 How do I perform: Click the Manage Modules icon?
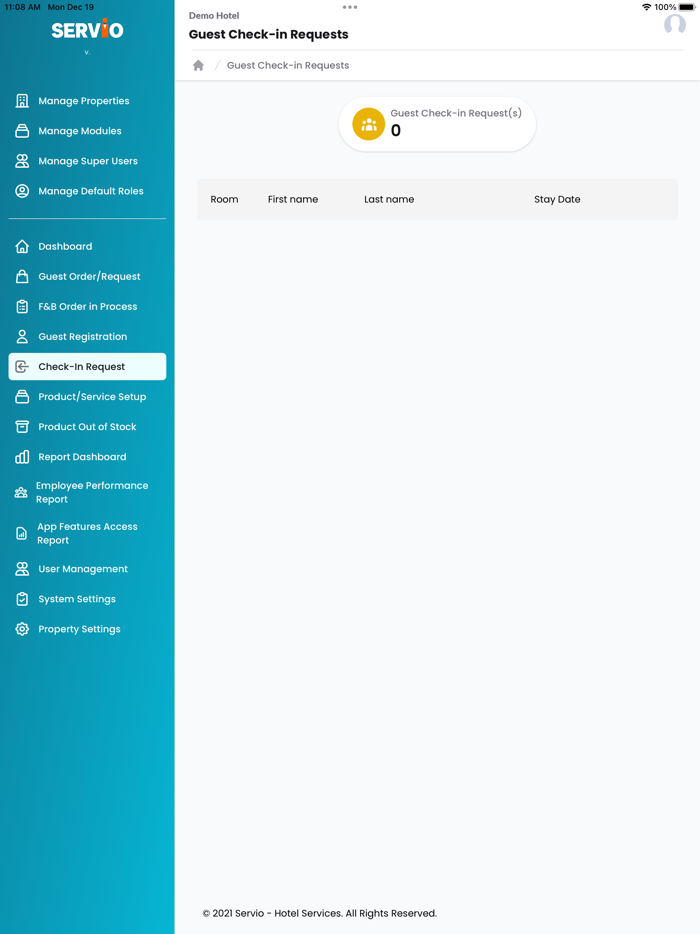[22, 131]
